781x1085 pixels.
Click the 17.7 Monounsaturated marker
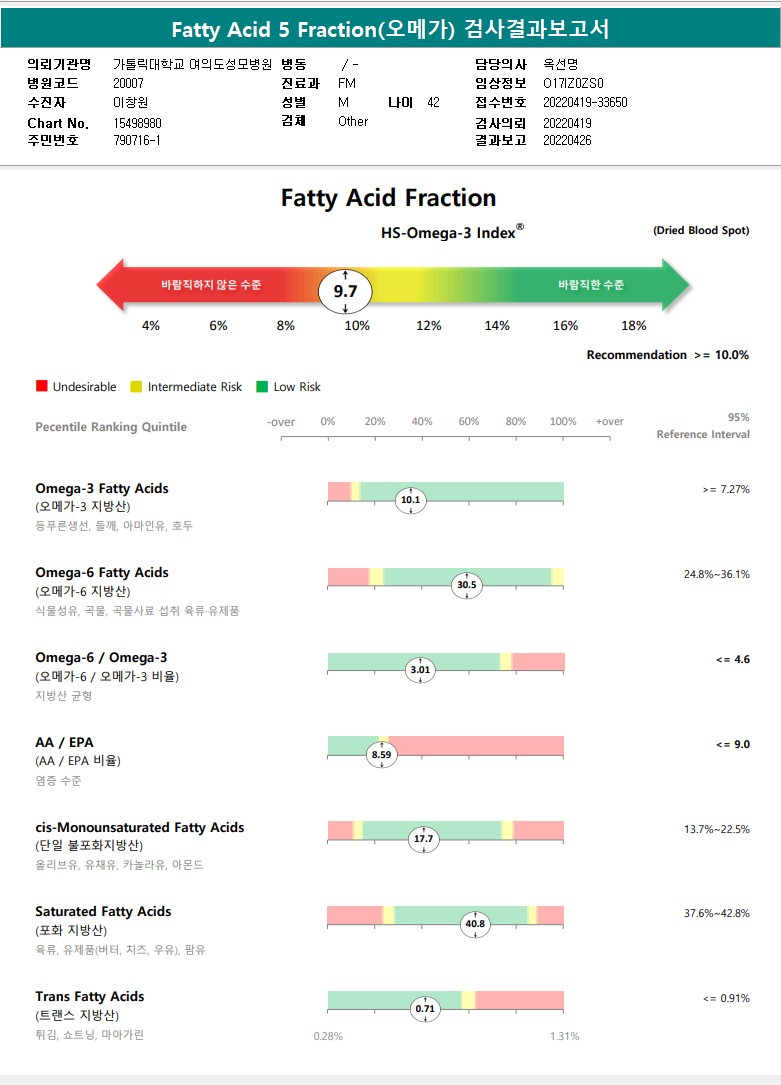click(x=424, y=839)
